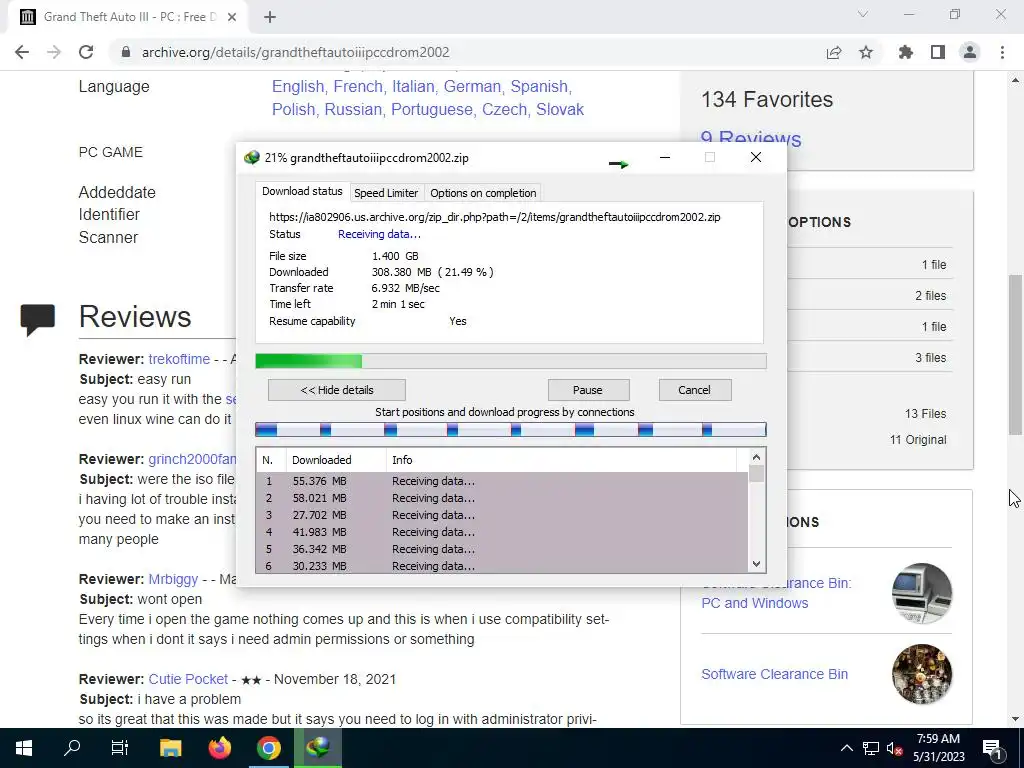The image size is (1024, 768).
Task: Select connection row 5 with 36.342 MB
Action: click(x=502, y=549)
